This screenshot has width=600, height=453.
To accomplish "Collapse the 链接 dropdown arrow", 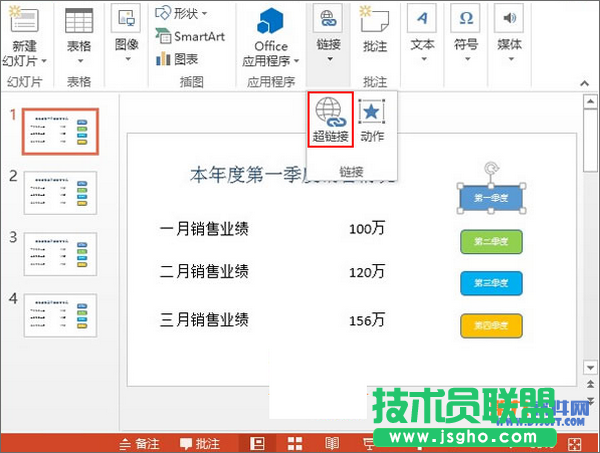I will [329, 59].
